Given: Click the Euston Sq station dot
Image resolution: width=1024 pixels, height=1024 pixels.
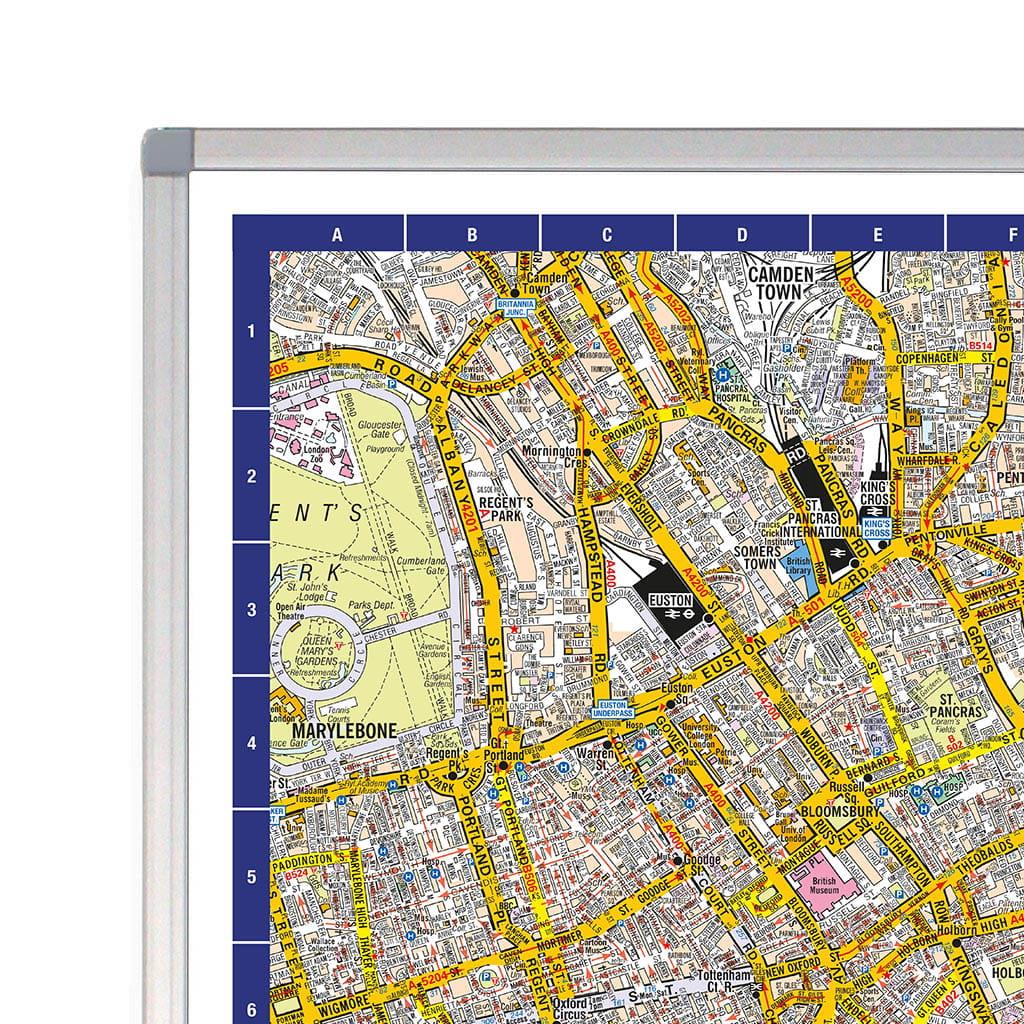Looking at the screenshot, I should [670, 704].
